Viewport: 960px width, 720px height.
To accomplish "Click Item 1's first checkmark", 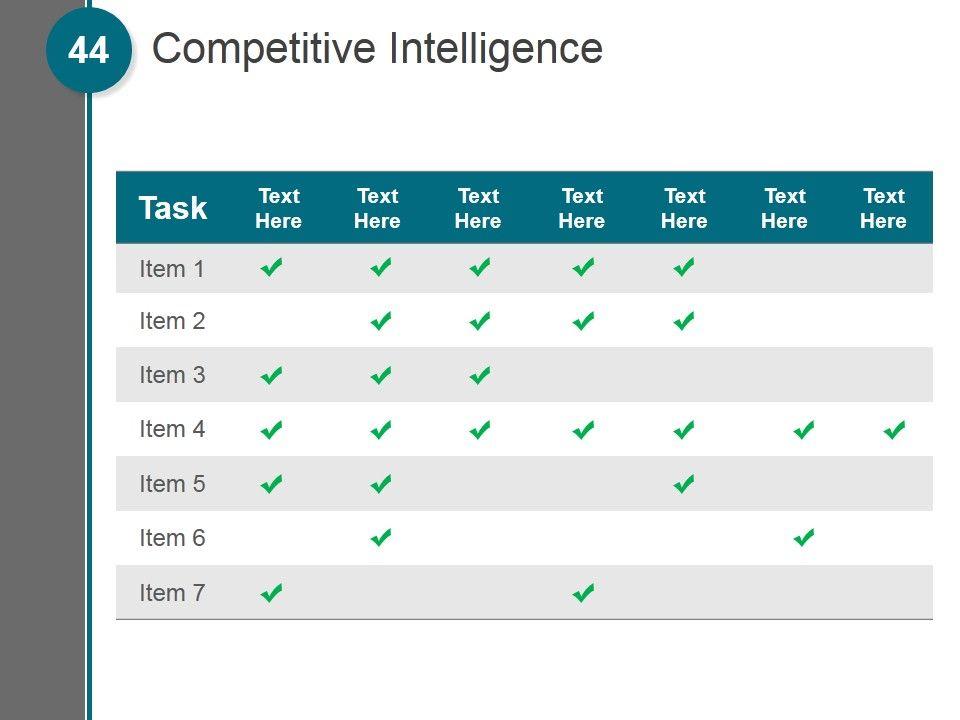I will tap(271, 267).
